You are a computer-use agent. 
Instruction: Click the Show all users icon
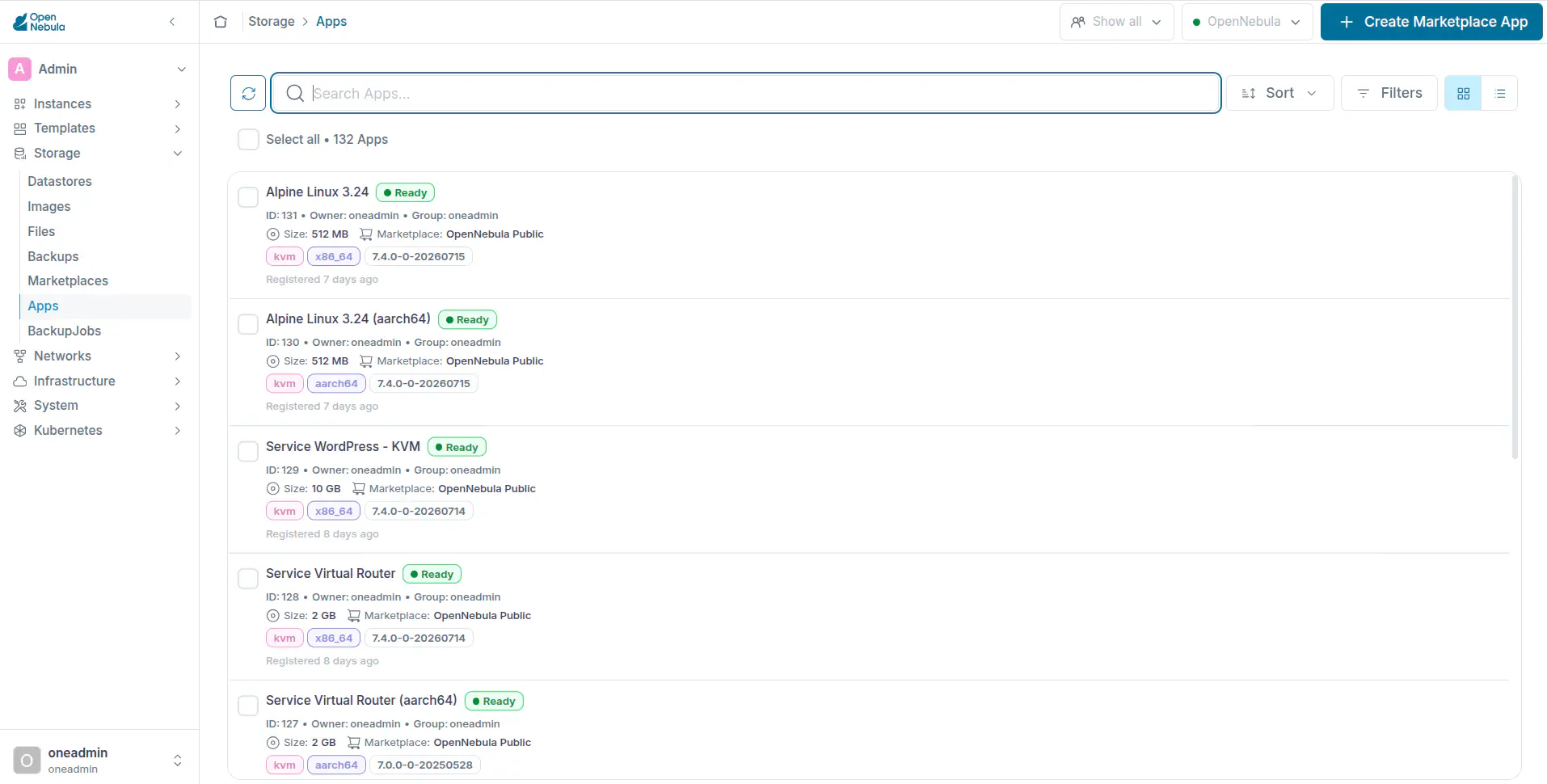coord(1078,22)
